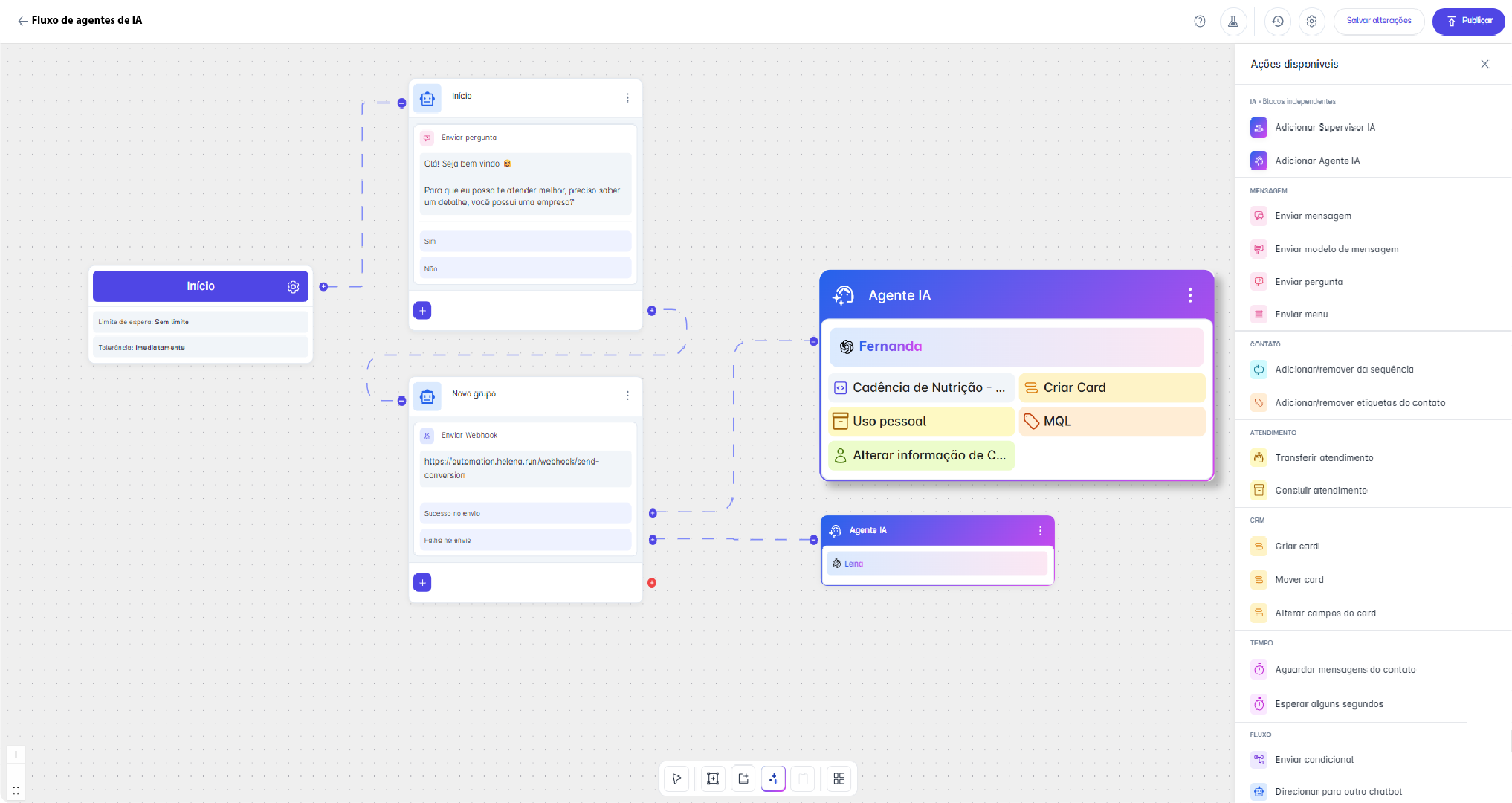The image size is (1512, 803).
Task: Select the cursor pointer tool
Action: tap(676, 778)
